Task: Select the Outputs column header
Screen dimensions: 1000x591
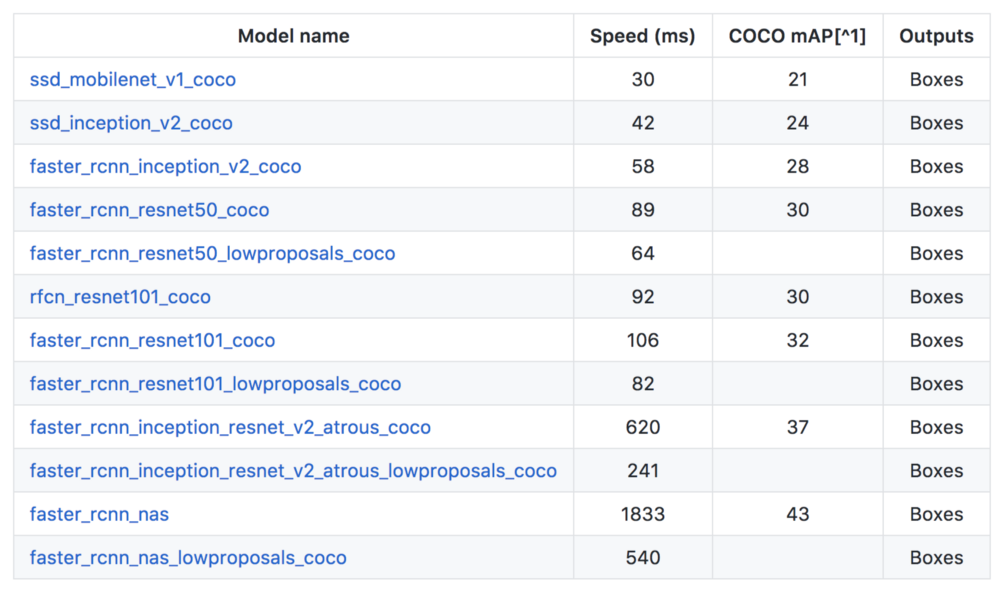Action: (x=936, y=37)
